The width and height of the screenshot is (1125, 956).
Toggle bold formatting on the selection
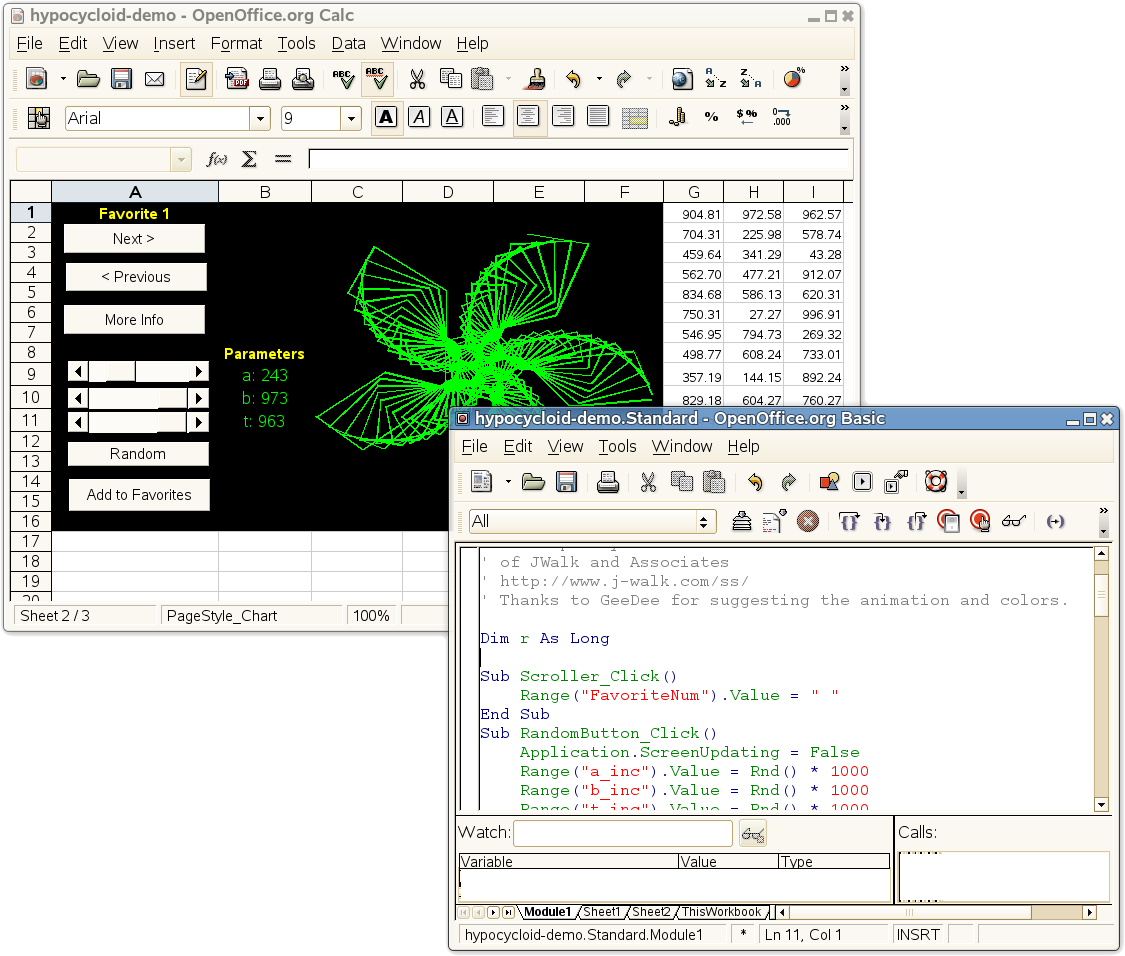tap(386, 117)
